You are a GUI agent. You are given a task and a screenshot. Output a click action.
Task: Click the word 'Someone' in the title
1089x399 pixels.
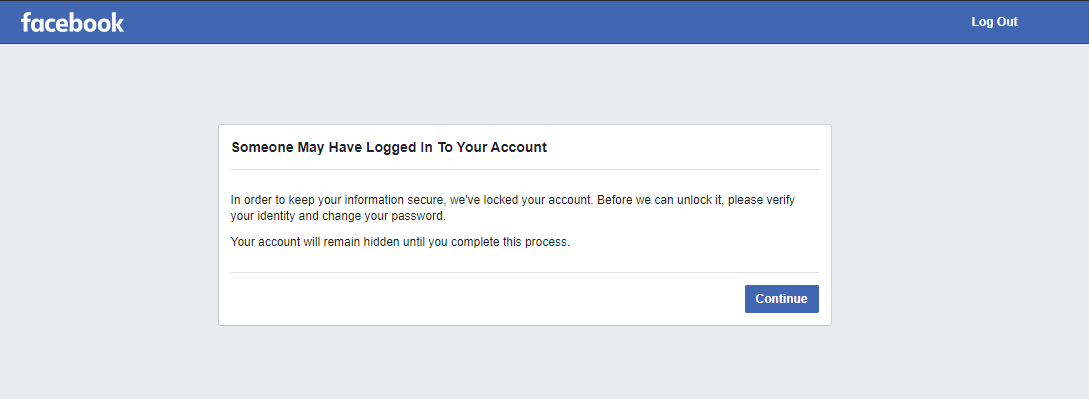pyautogui.click(x=262, y=148)
